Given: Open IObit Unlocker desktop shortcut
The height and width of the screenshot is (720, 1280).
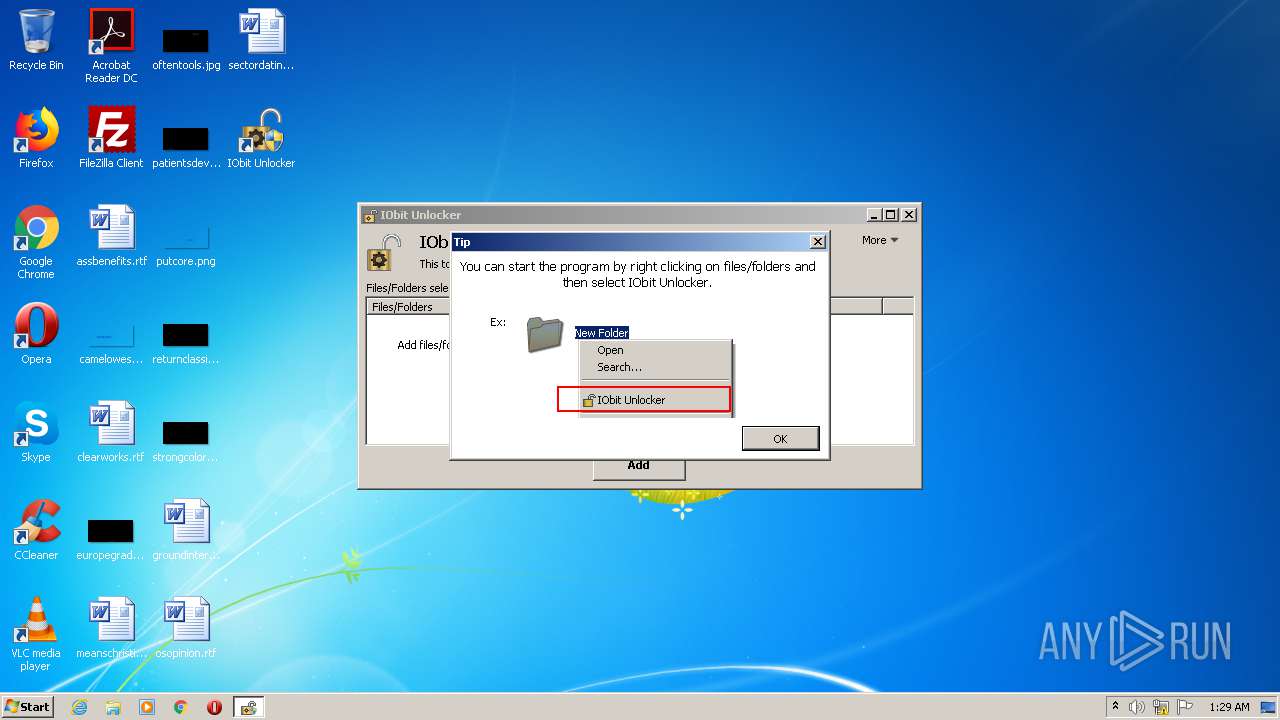Looking at the screenshot, I should click(261, 138).
